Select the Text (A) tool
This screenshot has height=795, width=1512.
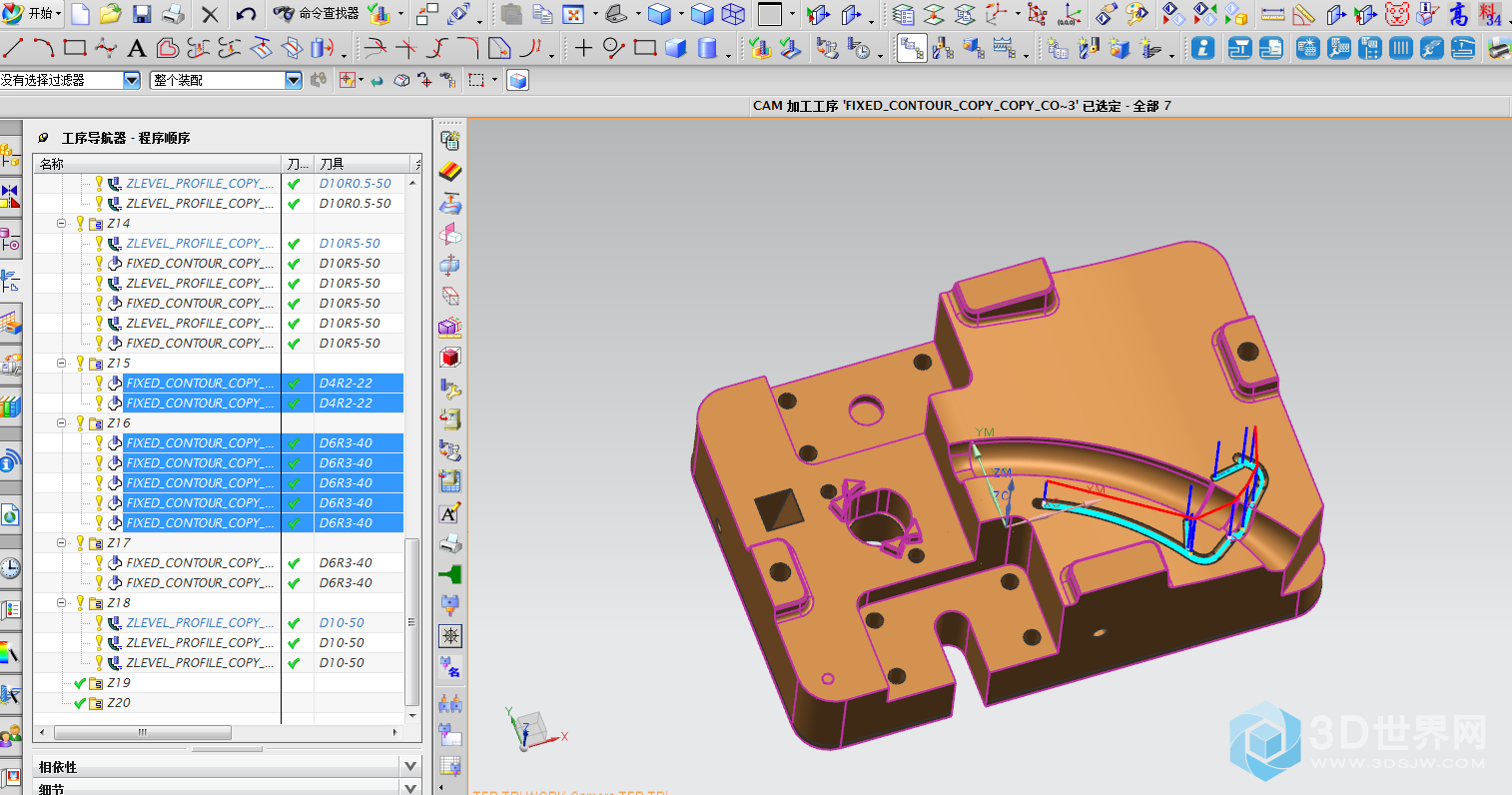point(137,47)
